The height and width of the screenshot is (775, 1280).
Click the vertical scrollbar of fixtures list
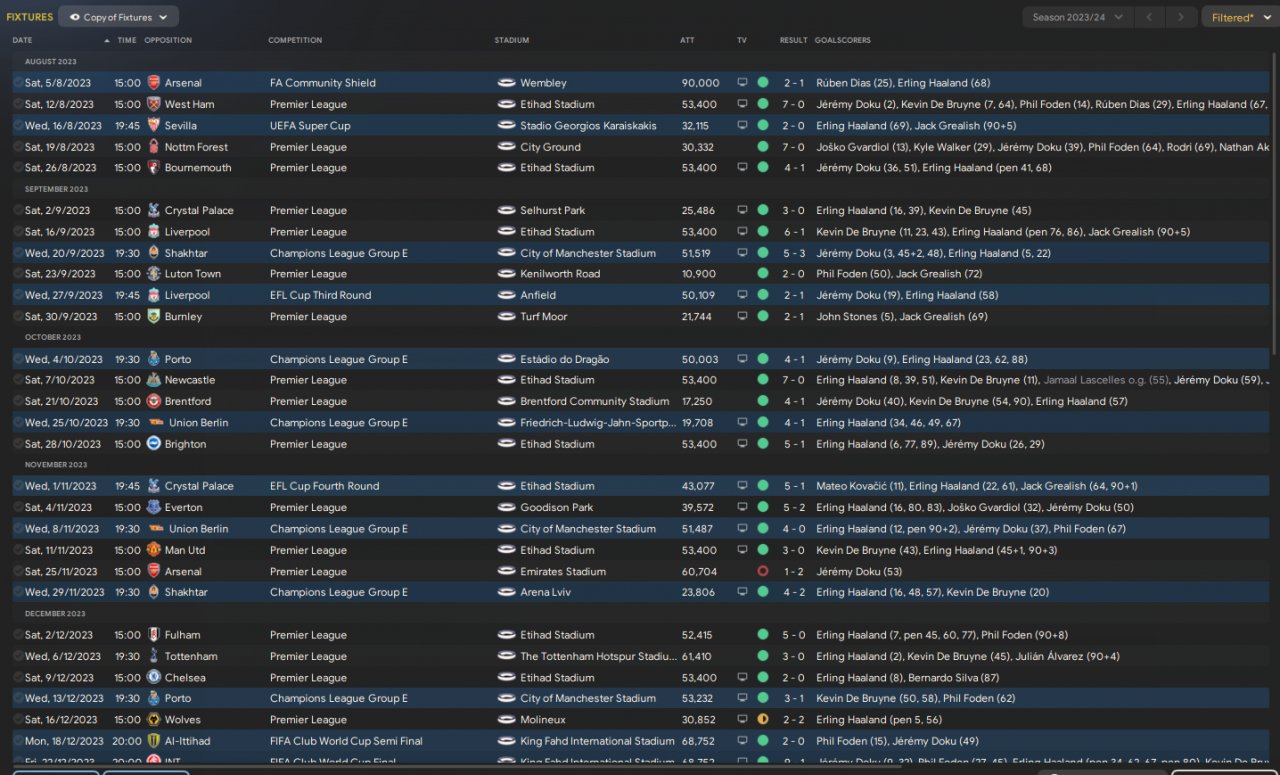click(x=1273, y=200)
